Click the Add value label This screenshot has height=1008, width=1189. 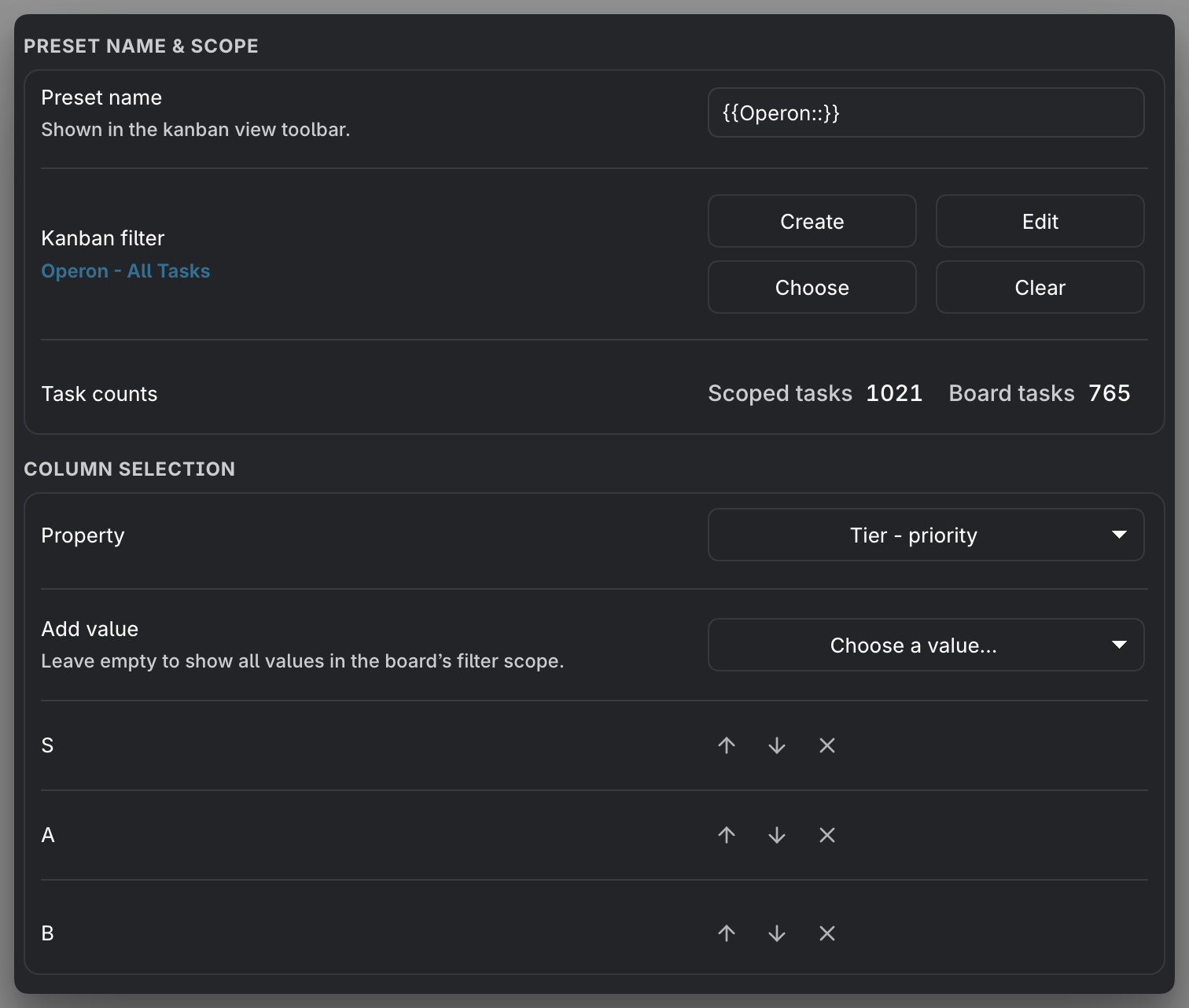(x=90, y=629)
